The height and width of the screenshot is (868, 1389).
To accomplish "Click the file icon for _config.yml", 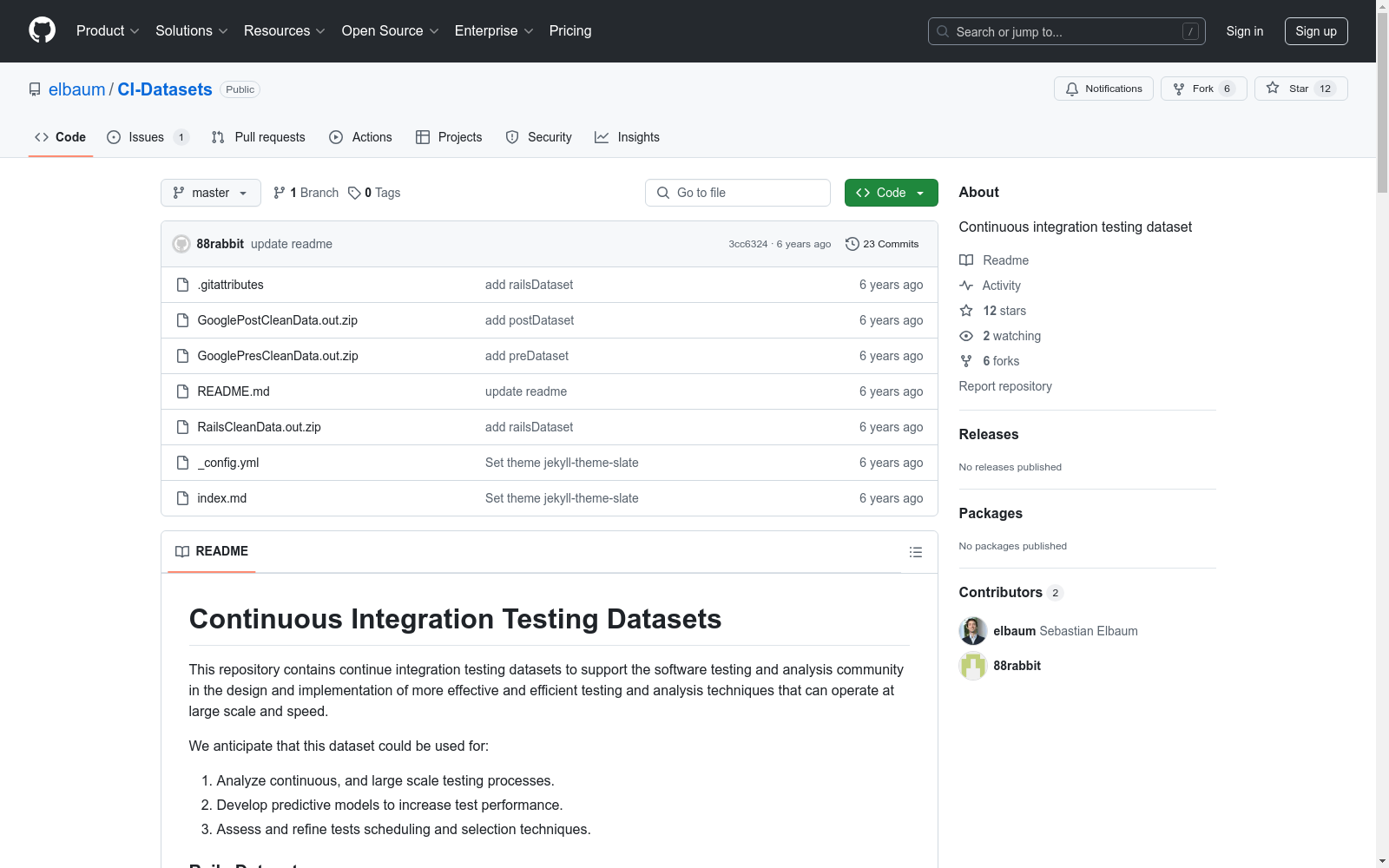I will point(182,463).
